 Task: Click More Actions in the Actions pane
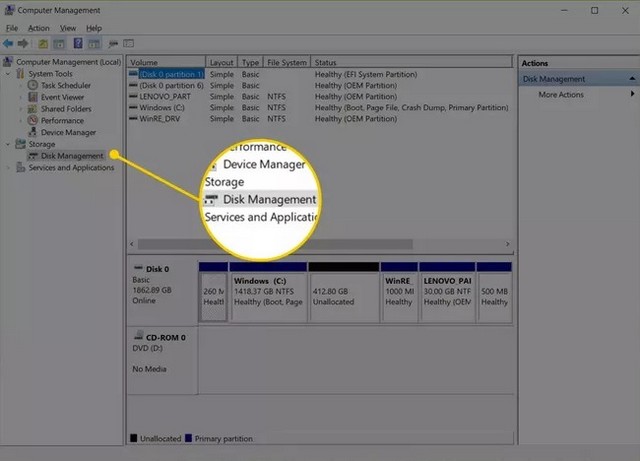[x=560, y=94]
